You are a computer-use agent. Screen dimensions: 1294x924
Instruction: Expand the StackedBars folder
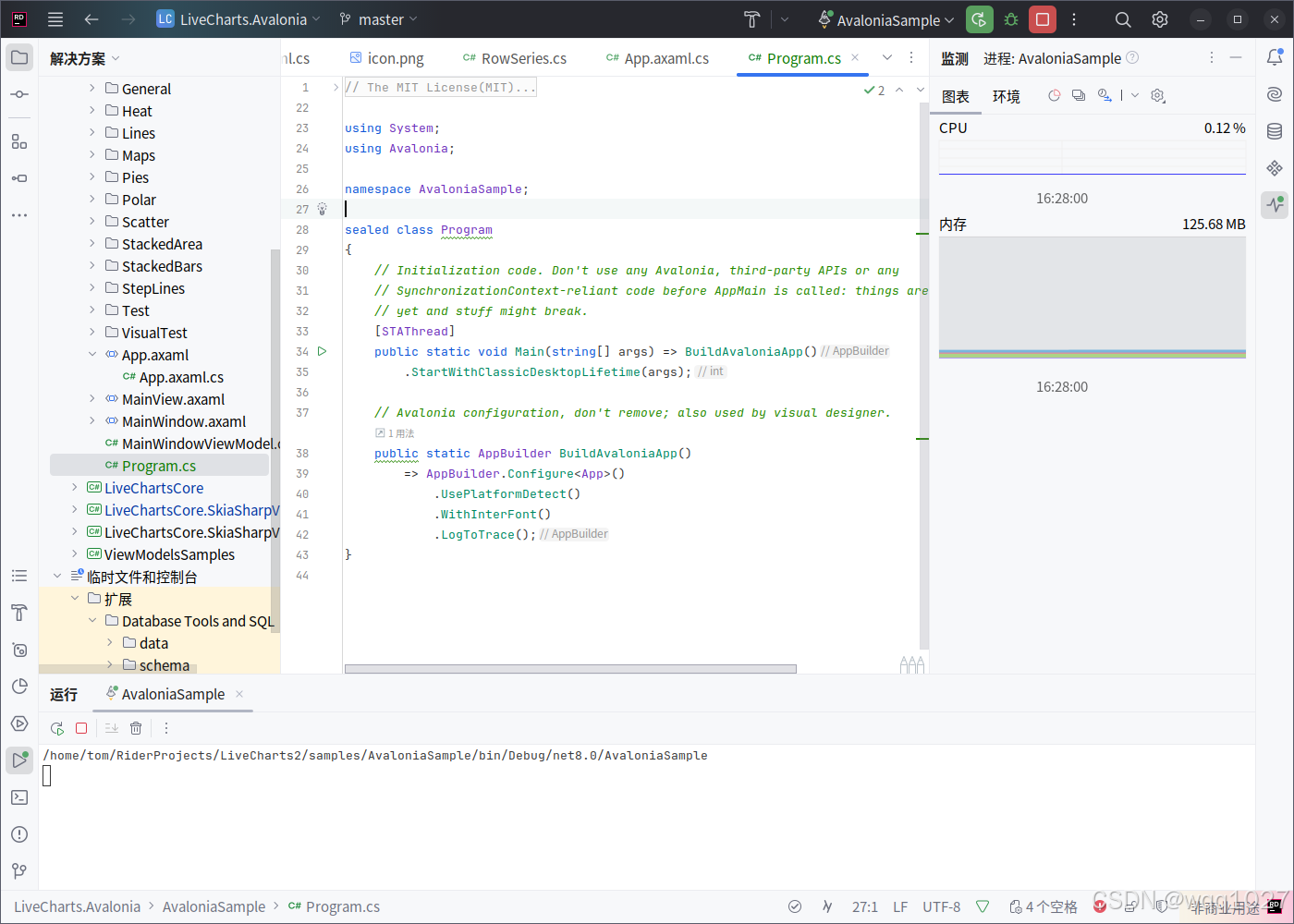pos(92,266)
